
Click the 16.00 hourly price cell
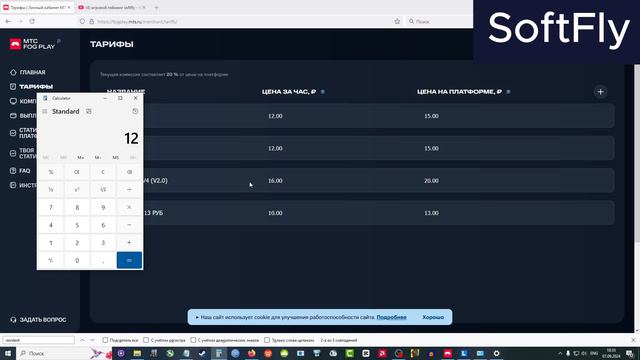pyautogui.click(x=275, y=180)
